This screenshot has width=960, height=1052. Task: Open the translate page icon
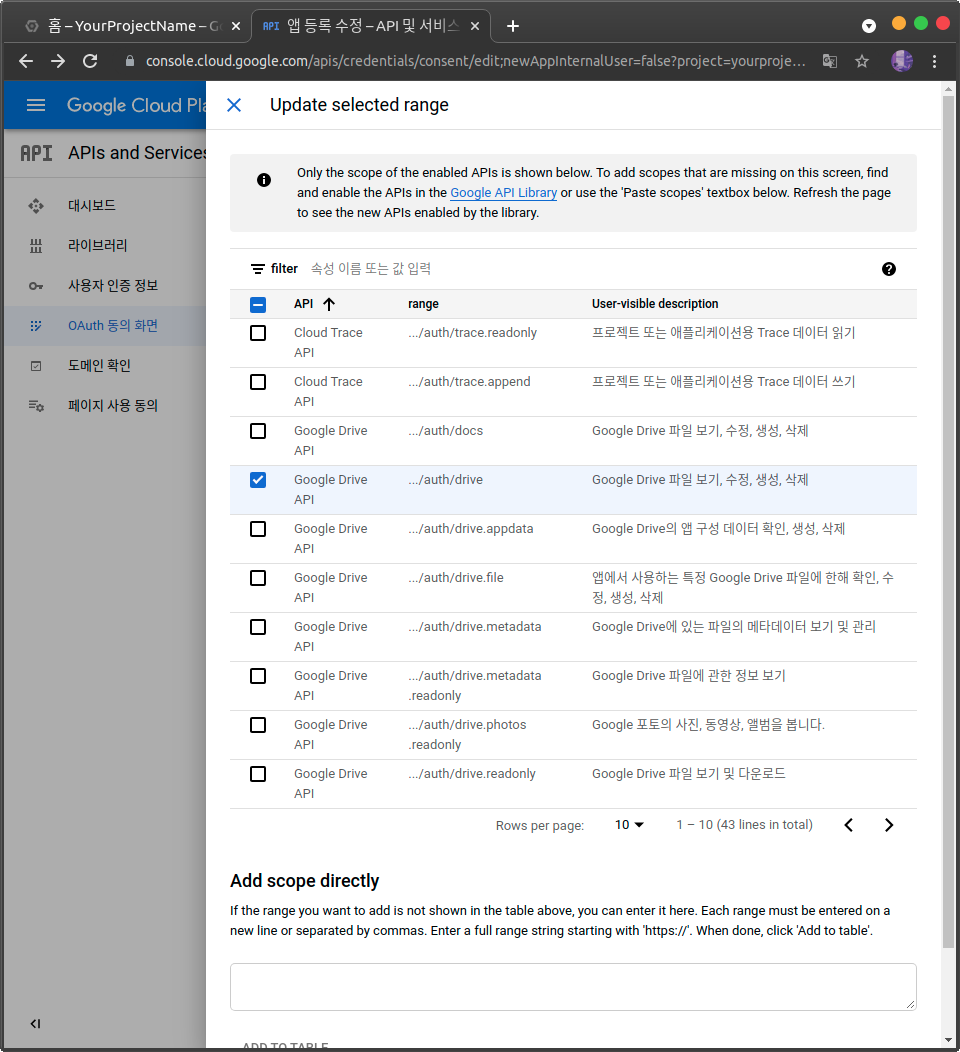[x=830, y=62]
